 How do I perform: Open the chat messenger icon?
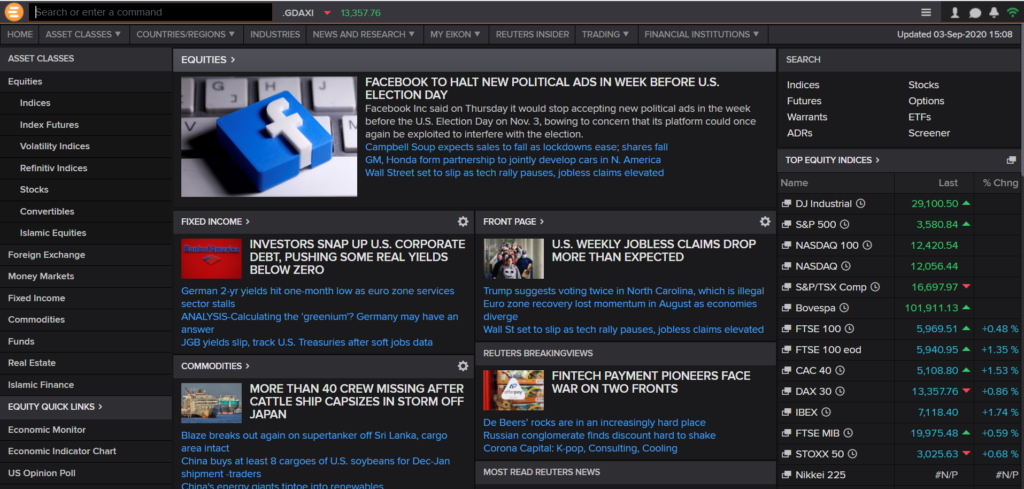[x=975, y=12]
